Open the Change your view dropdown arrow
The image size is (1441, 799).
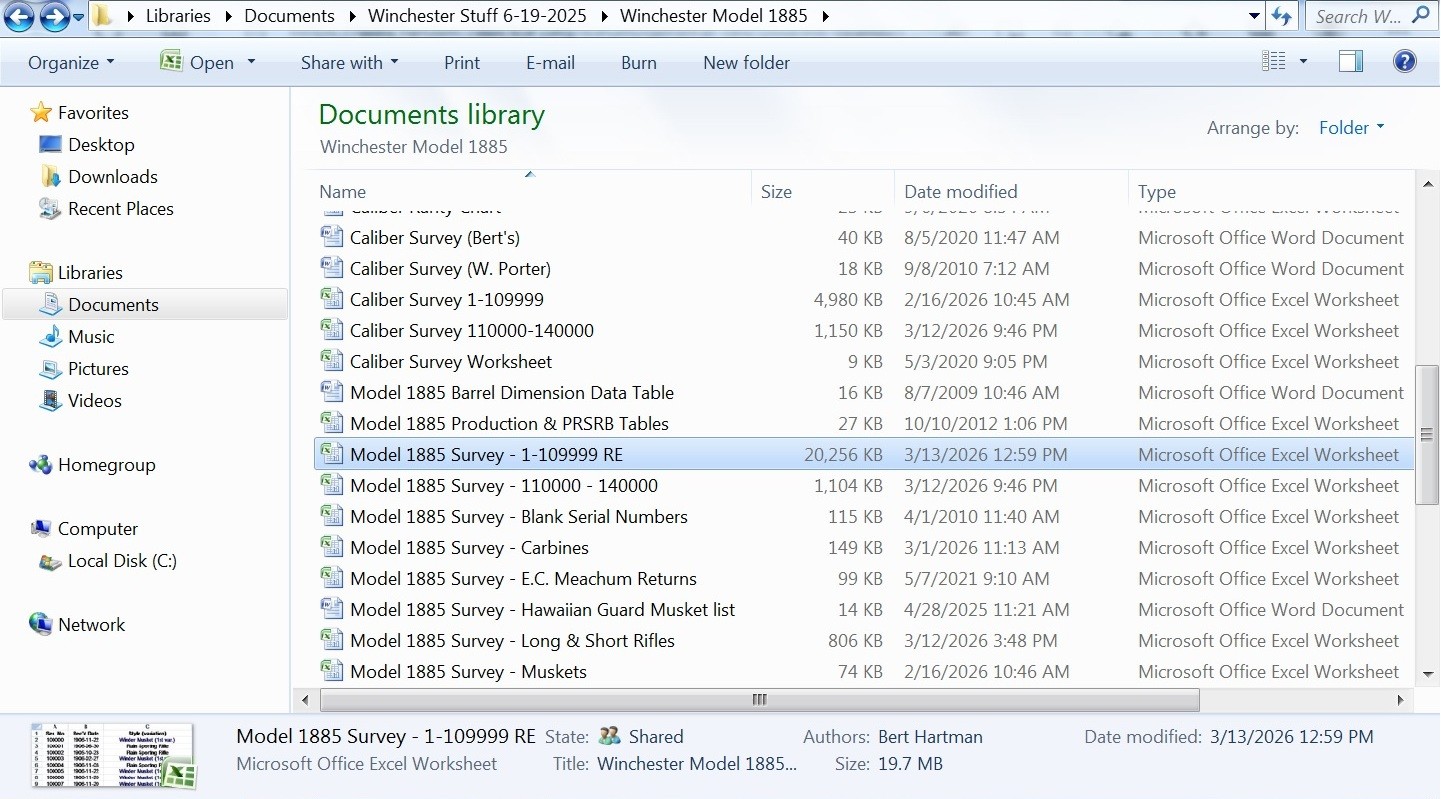click(x=1303, y=62)
